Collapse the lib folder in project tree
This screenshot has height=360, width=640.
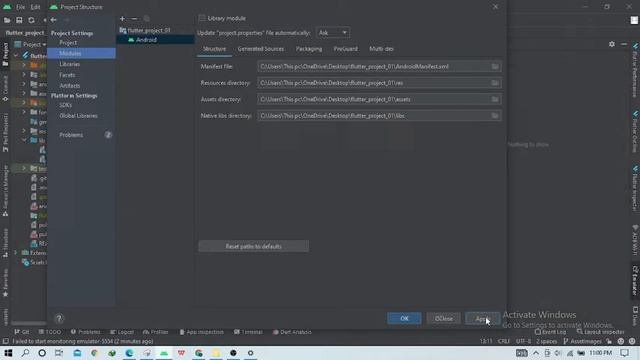(24, 140)
